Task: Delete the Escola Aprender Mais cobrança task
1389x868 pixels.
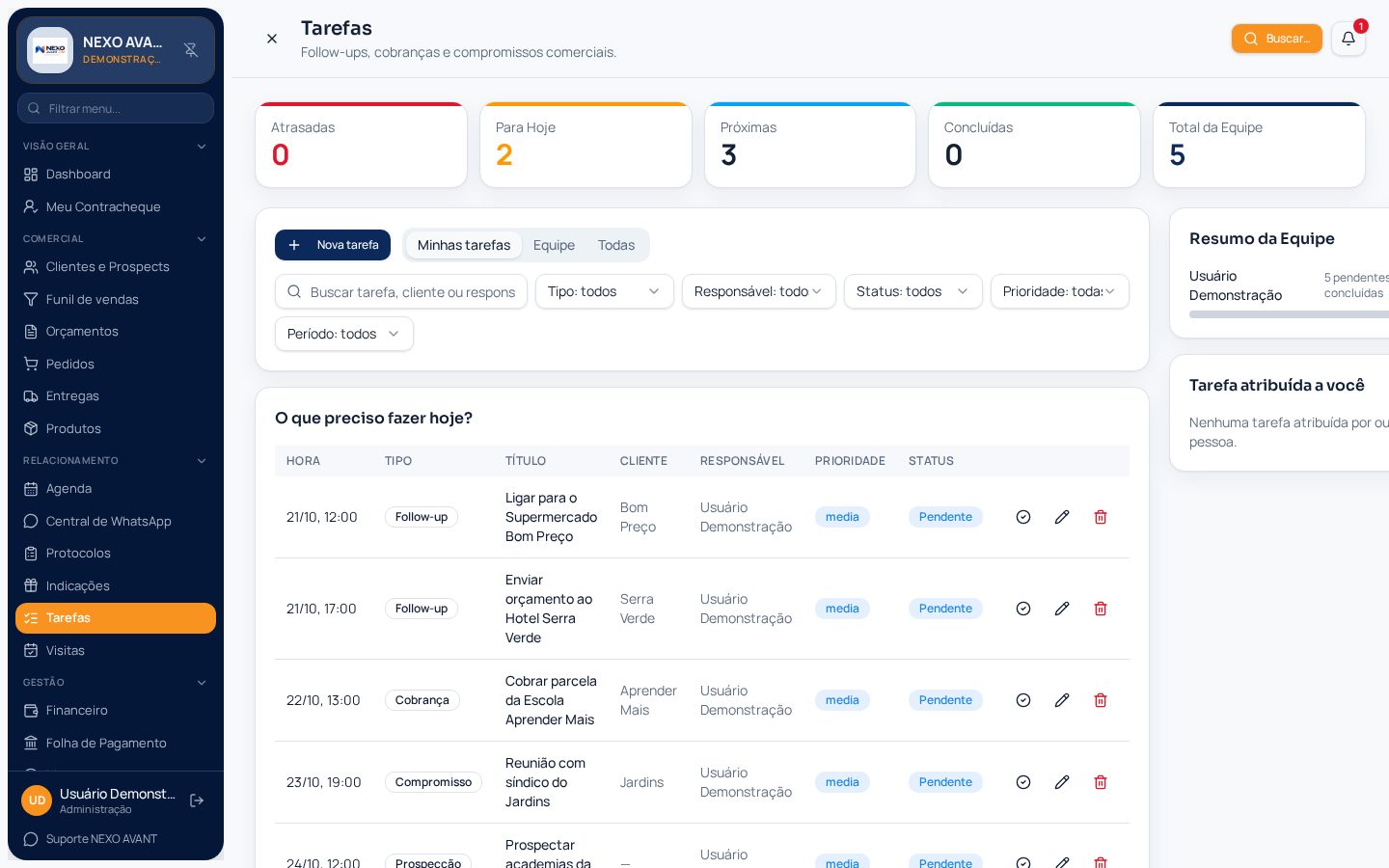Action: pyautogui.click(x=1101, y=700)
